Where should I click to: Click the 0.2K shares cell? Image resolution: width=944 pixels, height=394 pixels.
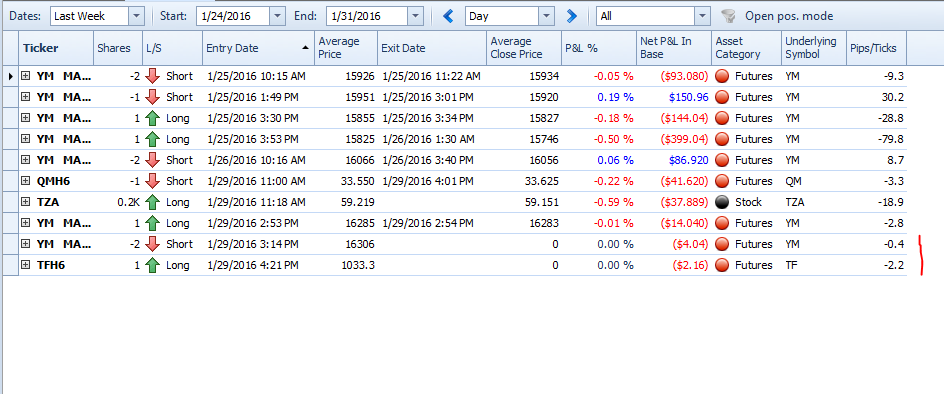pyautogui.click(x=118, y=202)
